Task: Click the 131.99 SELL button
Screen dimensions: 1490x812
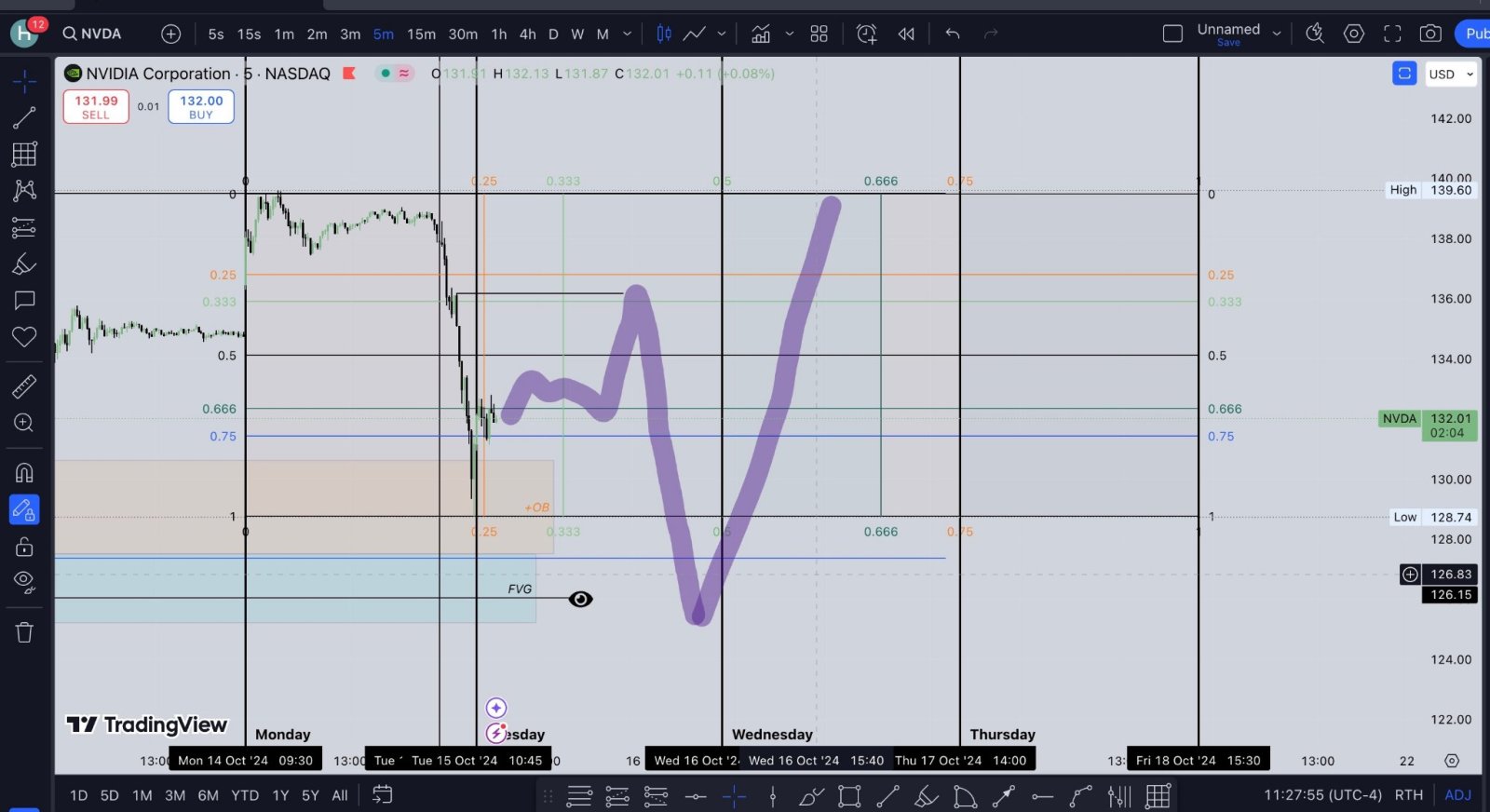Action: 96,107
